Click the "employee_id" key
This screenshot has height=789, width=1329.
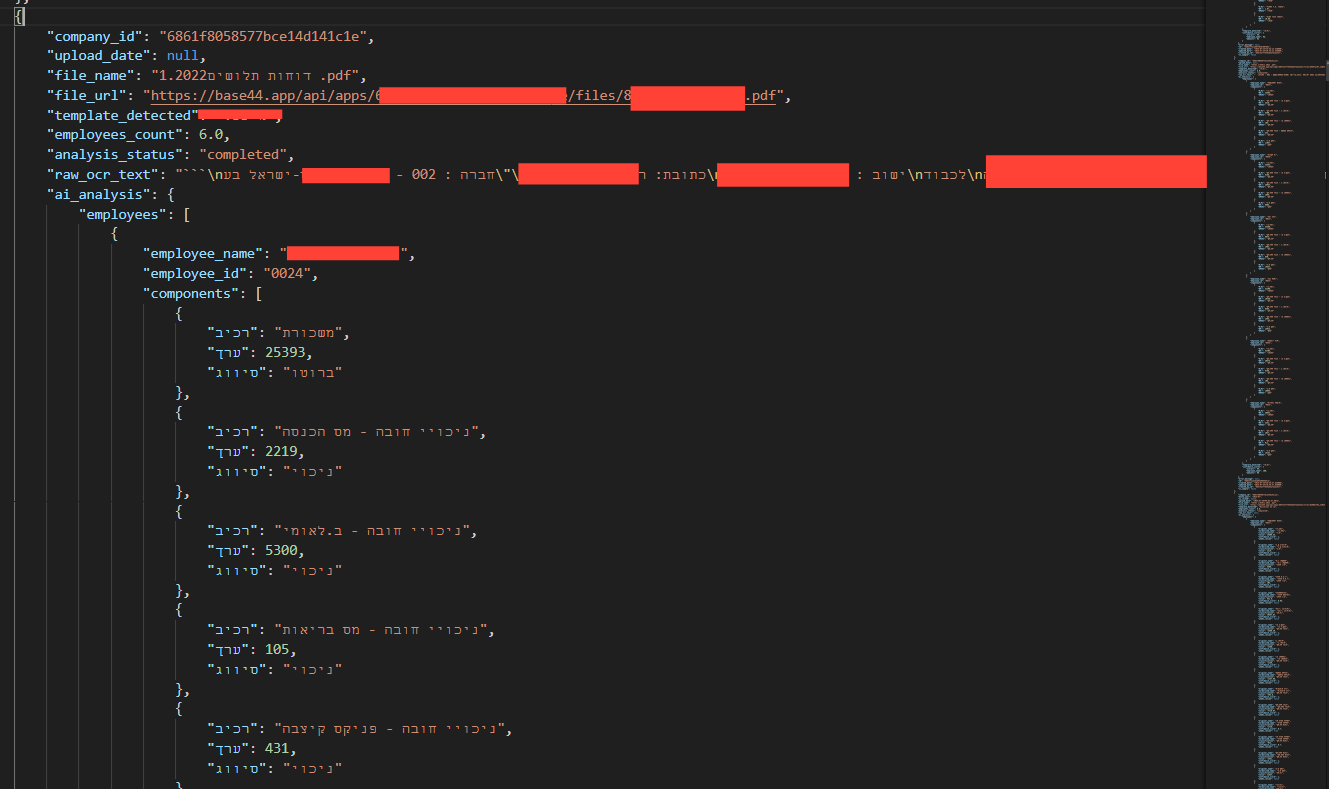click(195, 273)
